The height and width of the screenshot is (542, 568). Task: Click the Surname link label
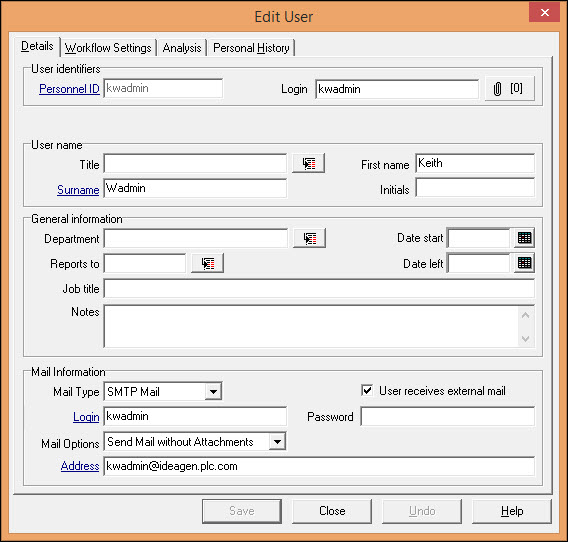(78, 190)
